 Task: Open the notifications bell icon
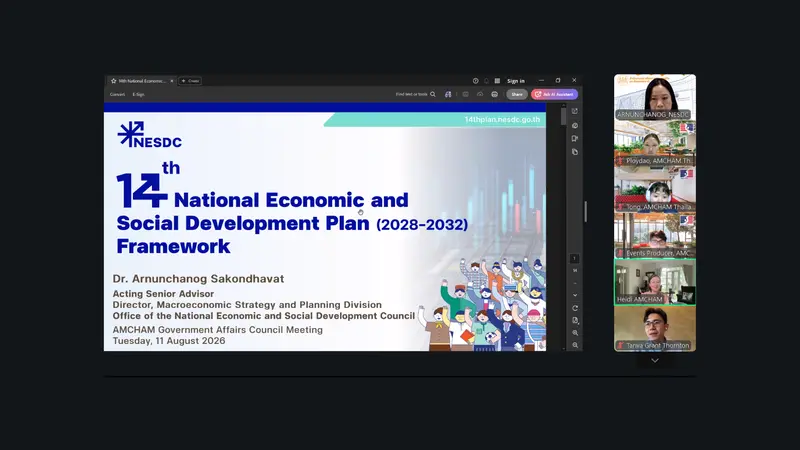[x=486, y=81]
